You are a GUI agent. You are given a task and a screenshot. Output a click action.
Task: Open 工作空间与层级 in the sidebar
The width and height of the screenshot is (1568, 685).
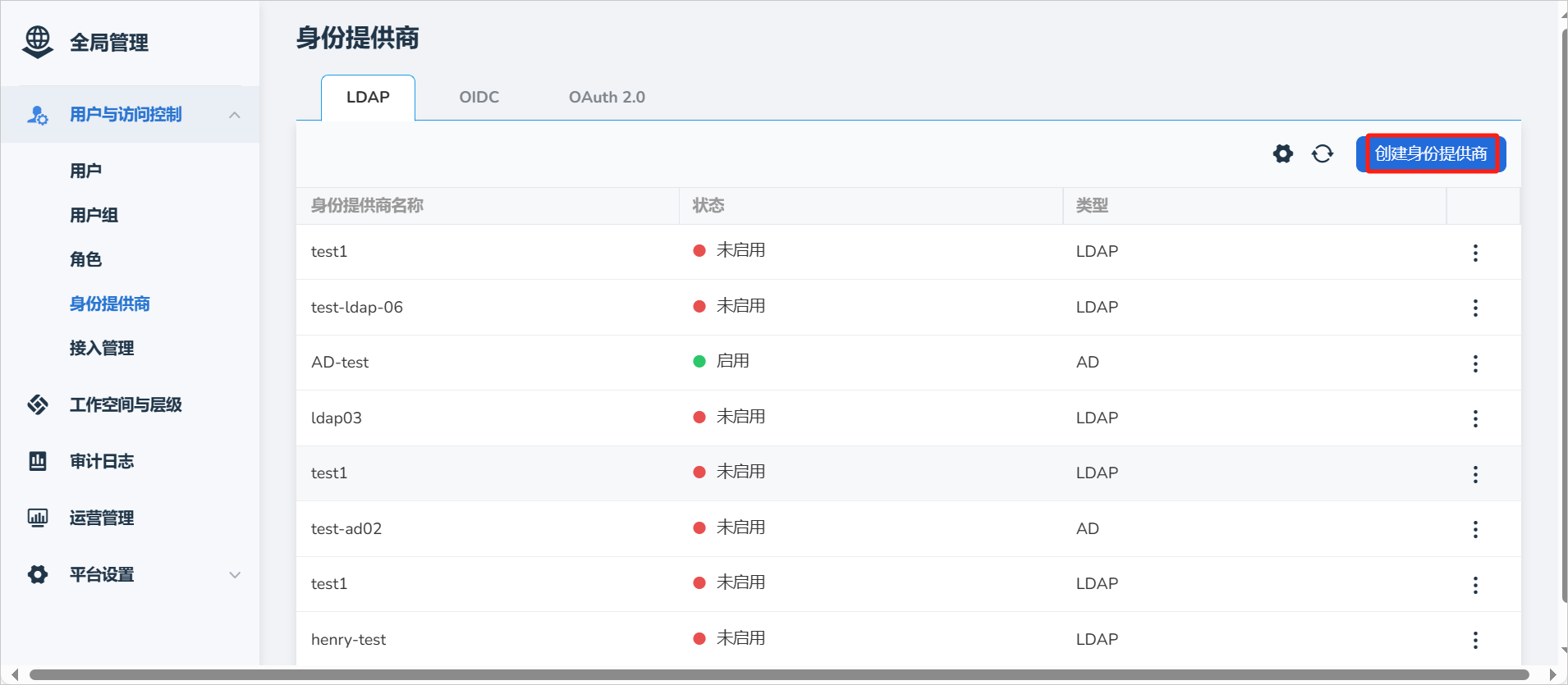point(126,404)
